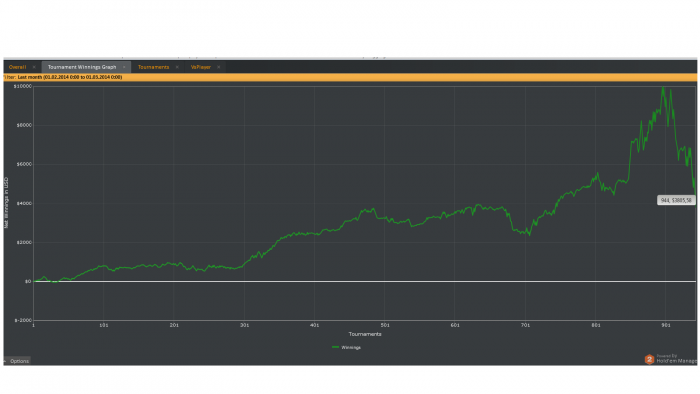
Task: Click the 301 x-axis label
Action: click(x=244, y=325)
